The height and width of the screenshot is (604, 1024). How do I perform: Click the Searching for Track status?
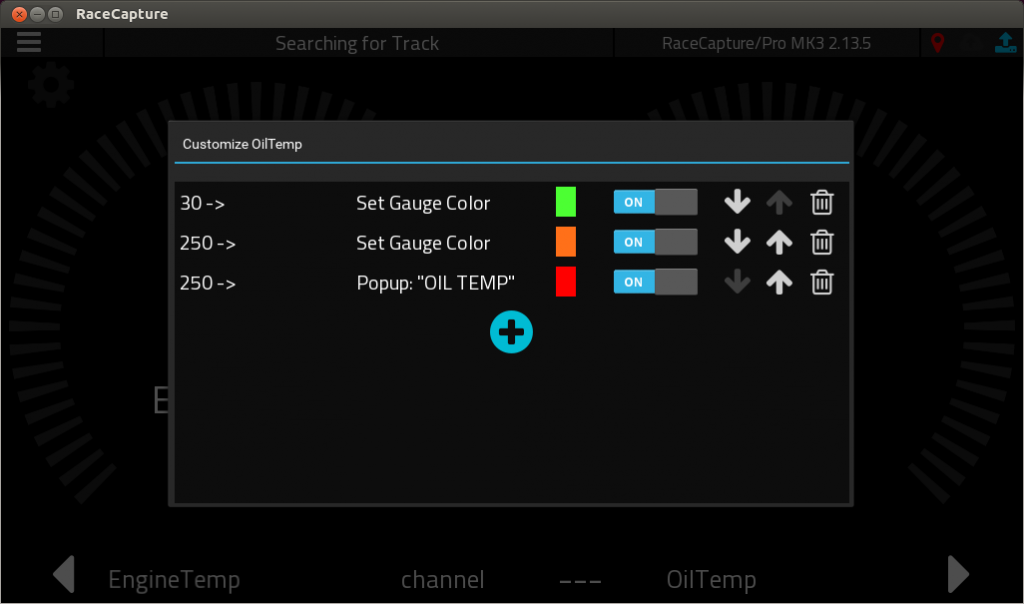[357, 43]
